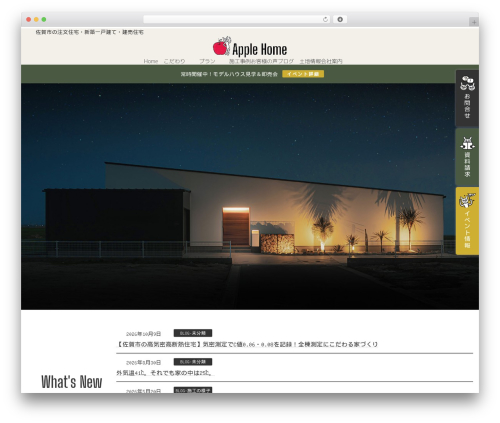Open the 土地情報 menu item

310,61
